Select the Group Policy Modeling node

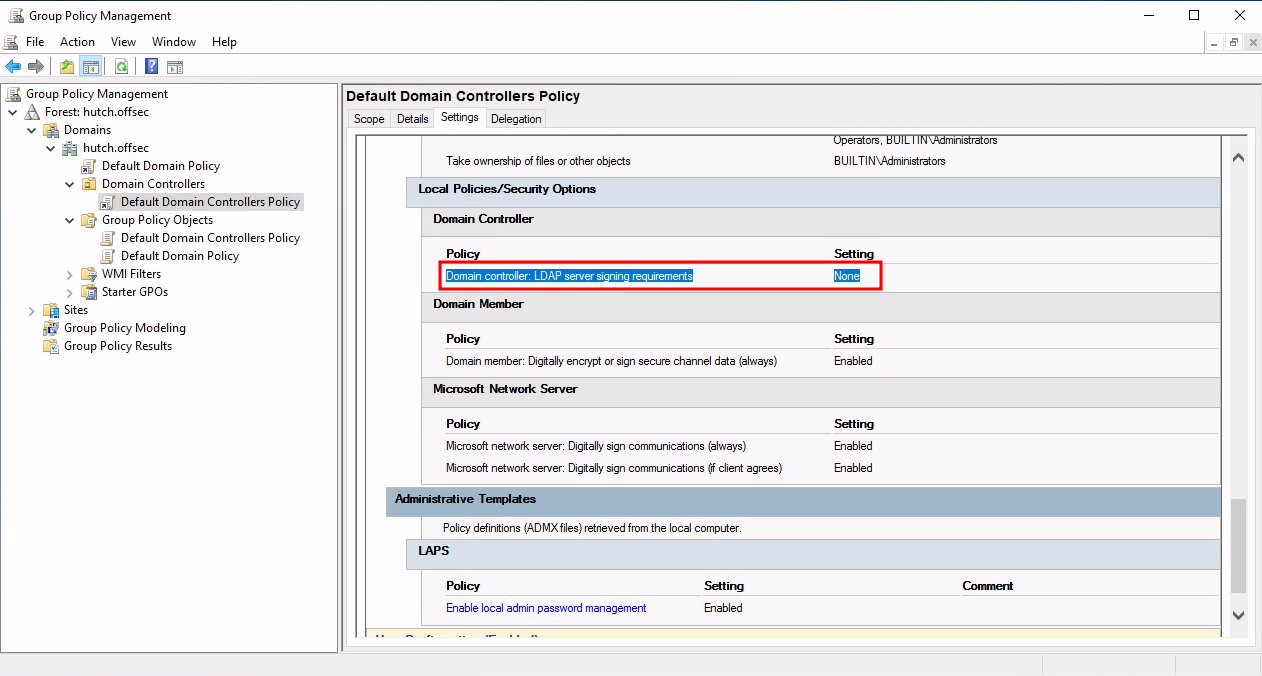point(125,328)
